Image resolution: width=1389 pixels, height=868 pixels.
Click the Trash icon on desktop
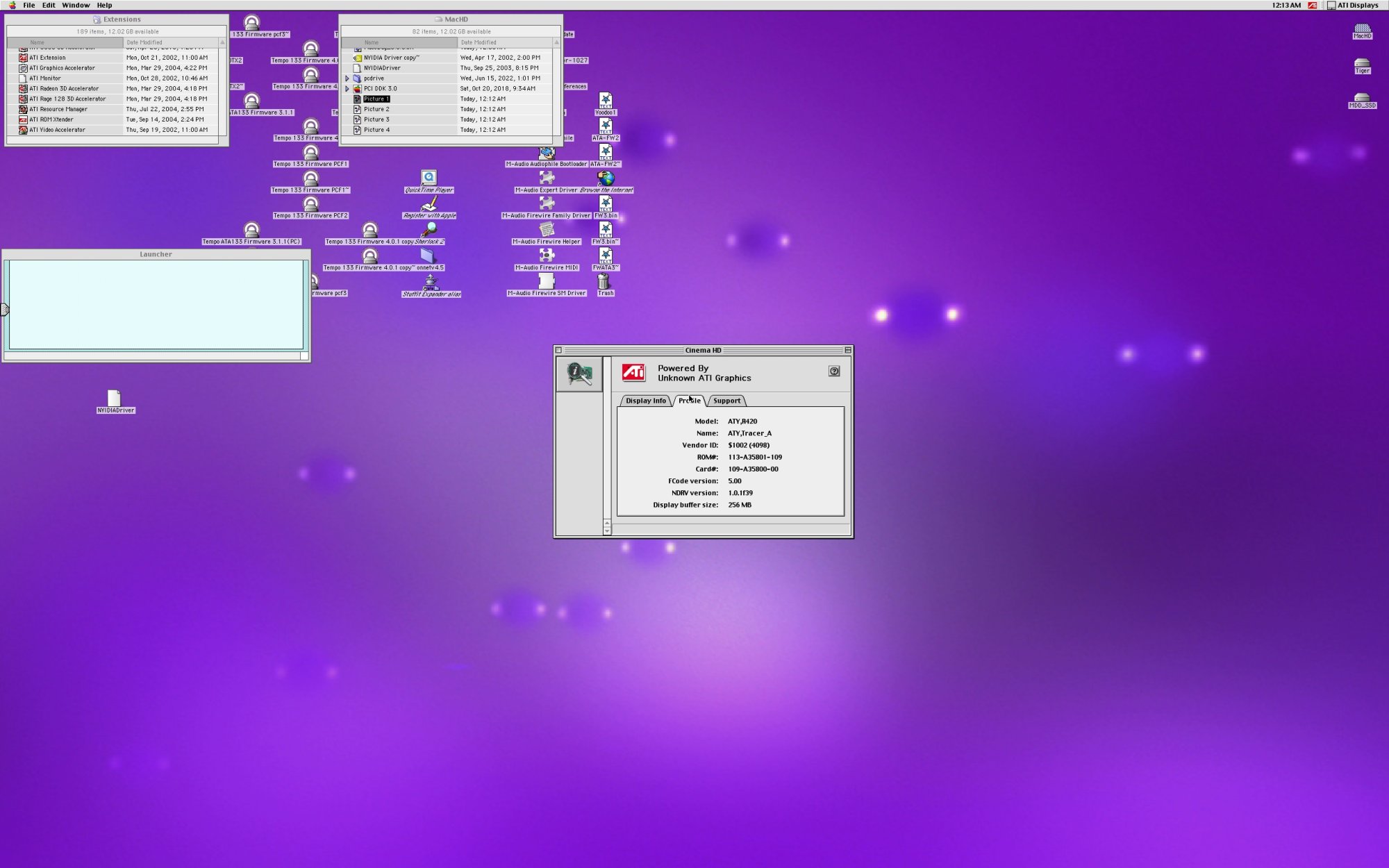604,281
